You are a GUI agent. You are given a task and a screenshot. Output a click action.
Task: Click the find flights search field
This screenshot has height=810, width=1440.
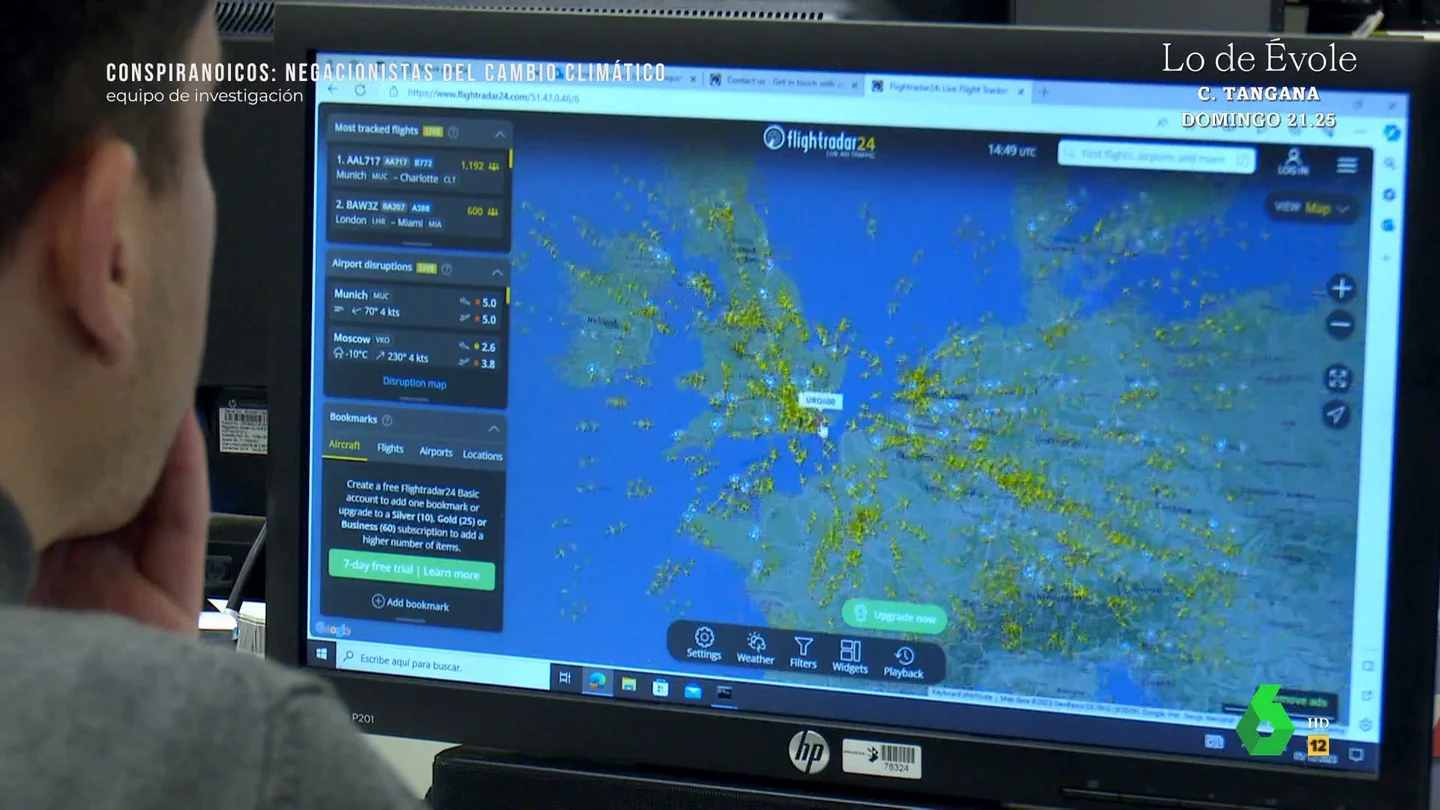1156,157
